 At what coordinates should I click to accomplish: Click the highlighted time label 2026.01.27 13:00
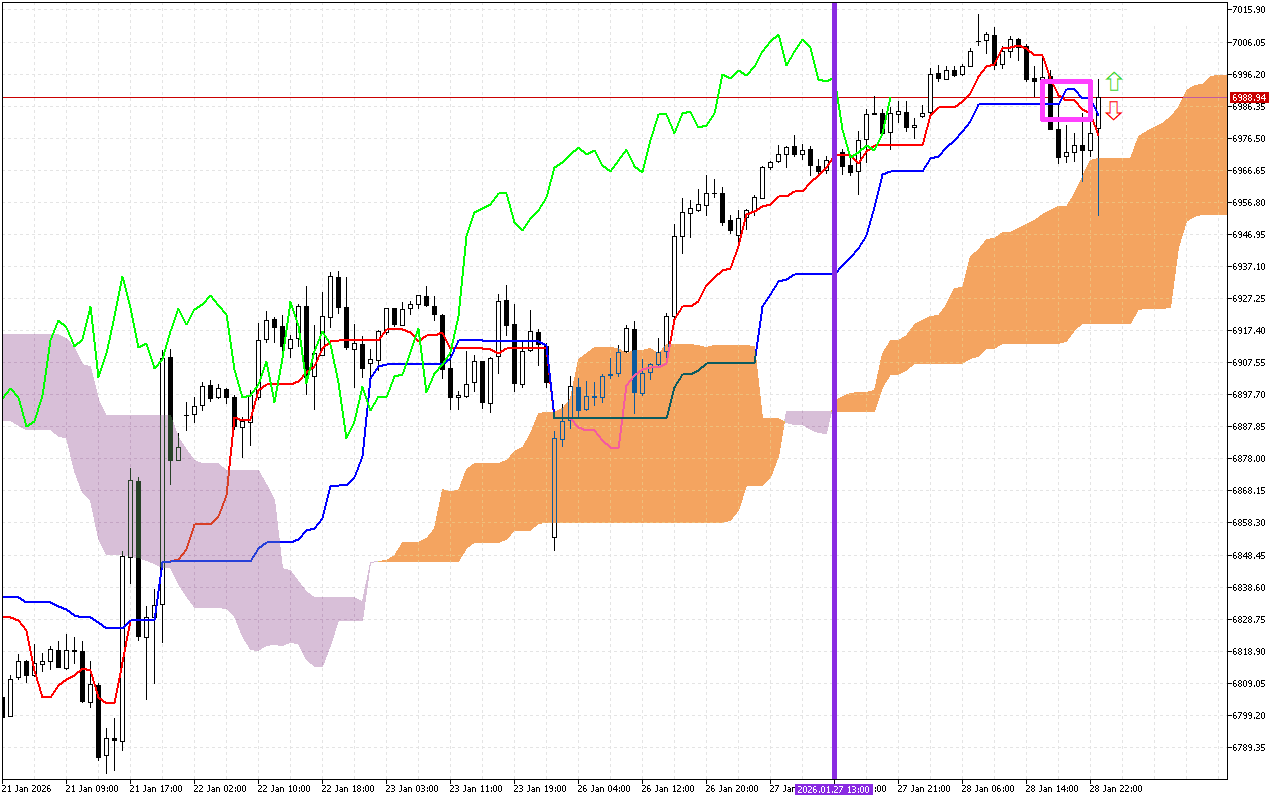(x=833, y=788)
